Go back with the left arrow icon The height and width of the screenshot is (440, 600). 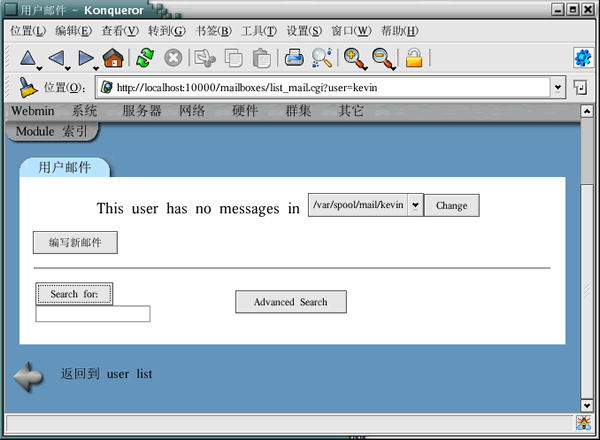(x=56, y=58)
